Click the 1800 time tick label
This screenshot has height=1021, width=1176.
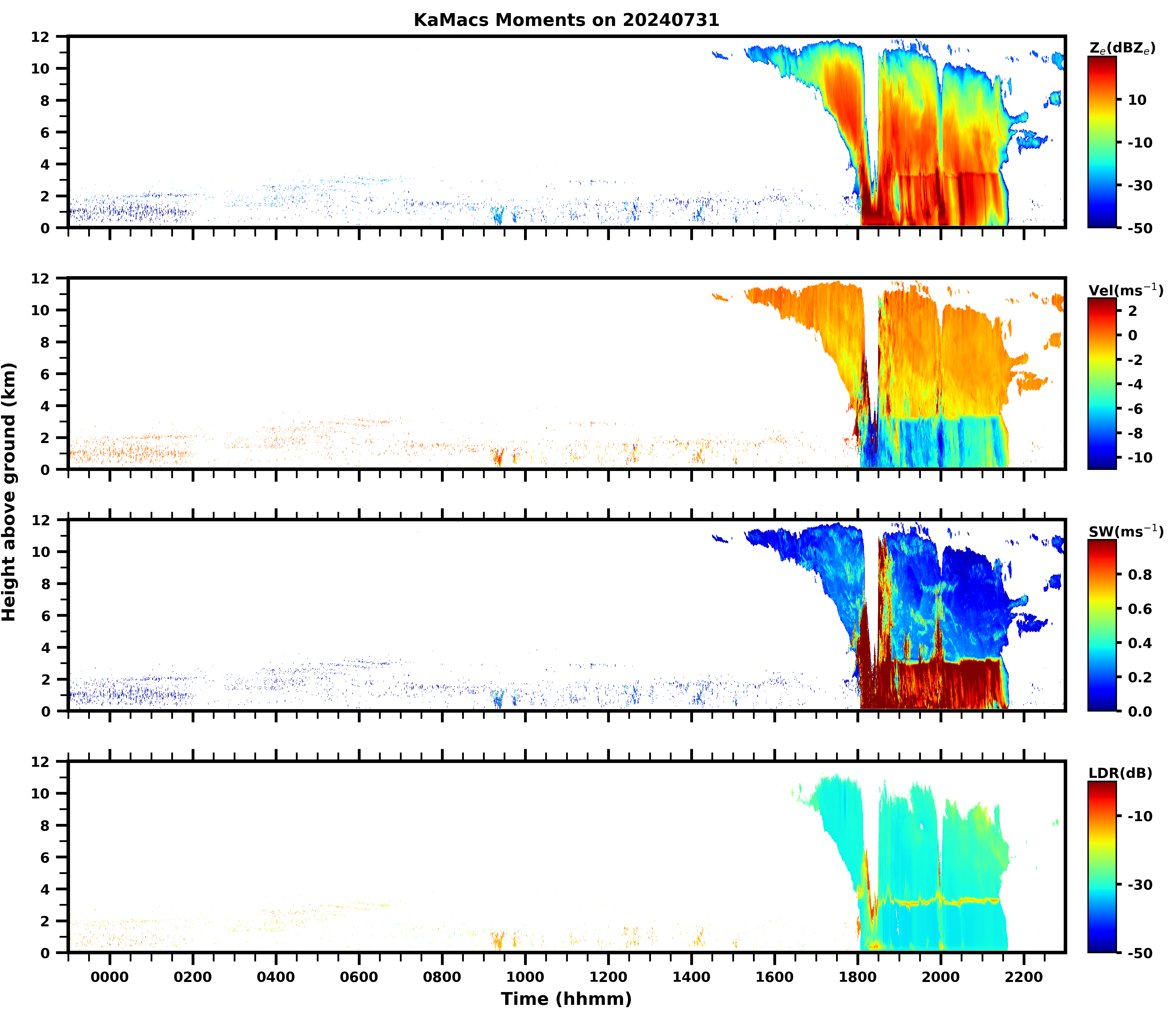click(857, 977)
